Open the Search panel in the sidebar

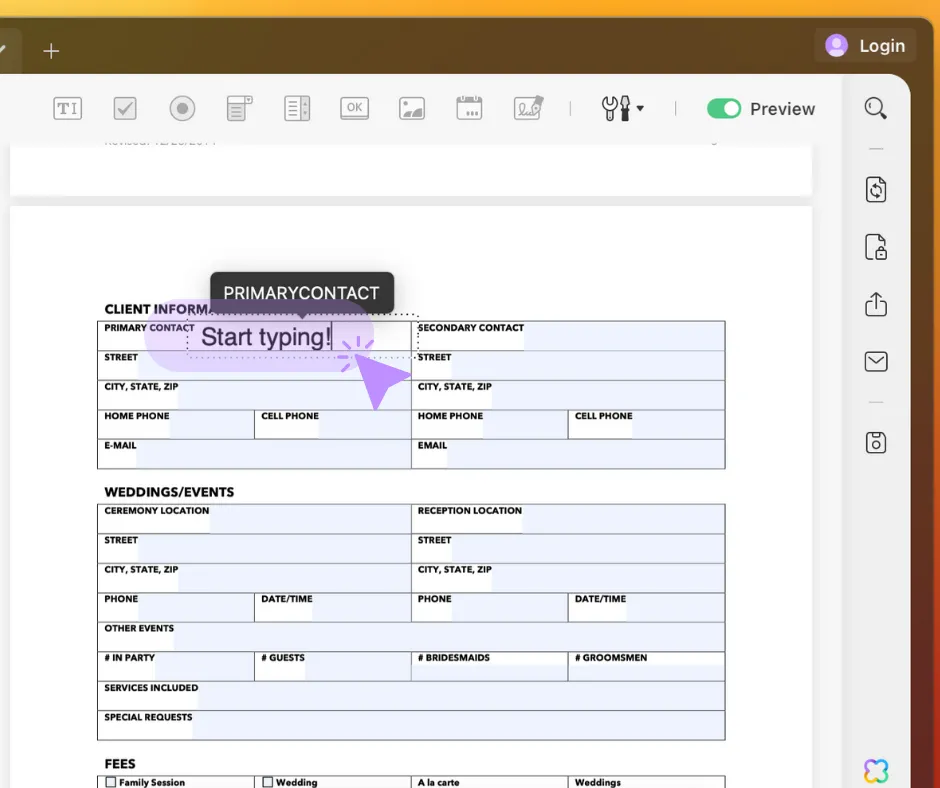[875, 108]
